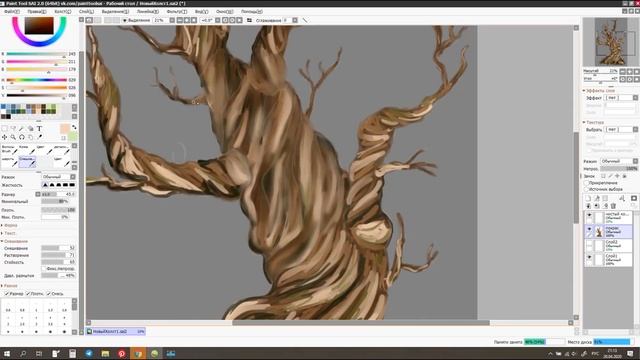Swap foreground and background colors arrow
Image resolution: width=640 pixels, height=360 pixels.
pyautogui.click(x=74, y=128)
